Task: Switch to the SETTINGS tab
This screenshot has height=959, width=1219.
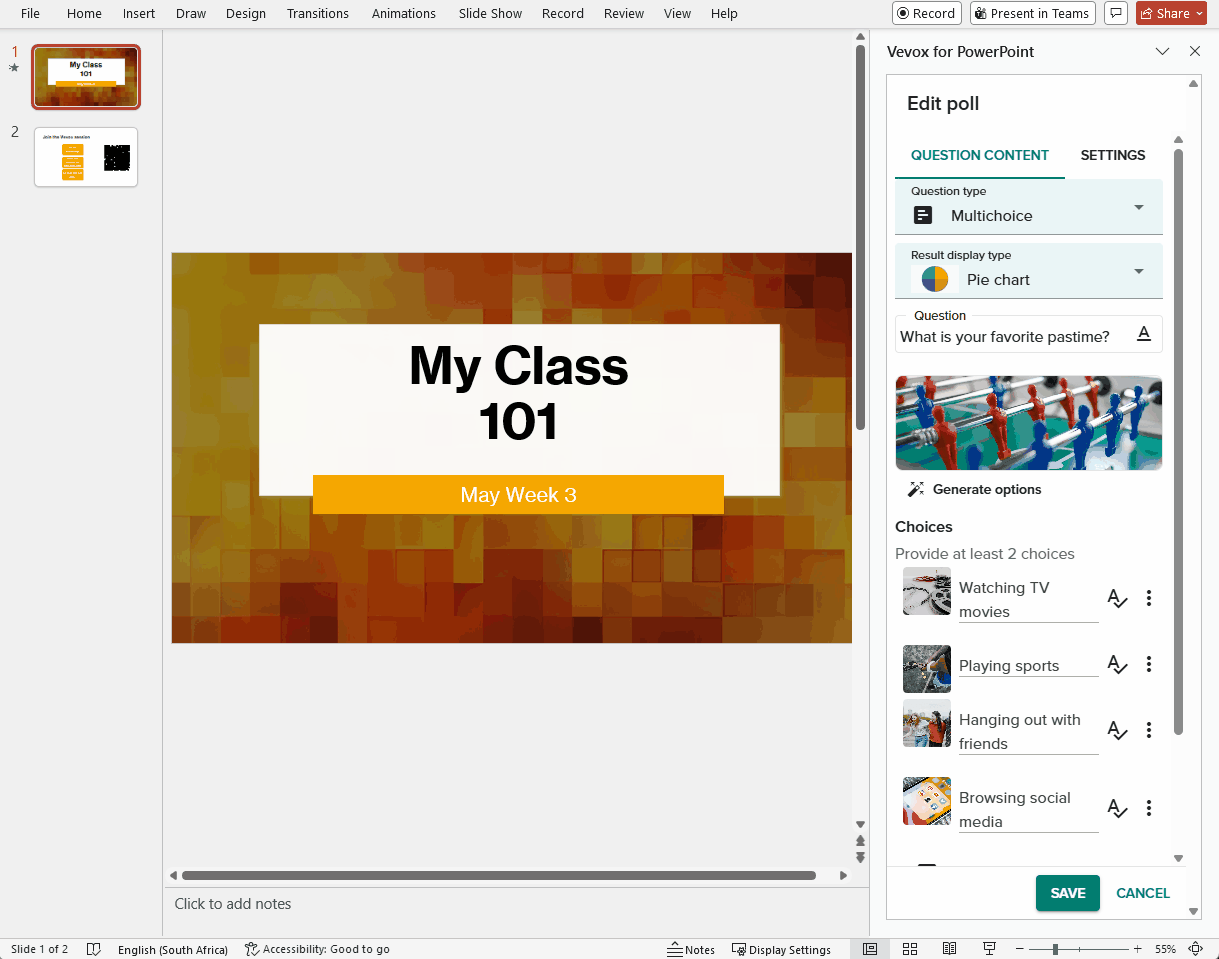Action: [x=1112, y=155]
